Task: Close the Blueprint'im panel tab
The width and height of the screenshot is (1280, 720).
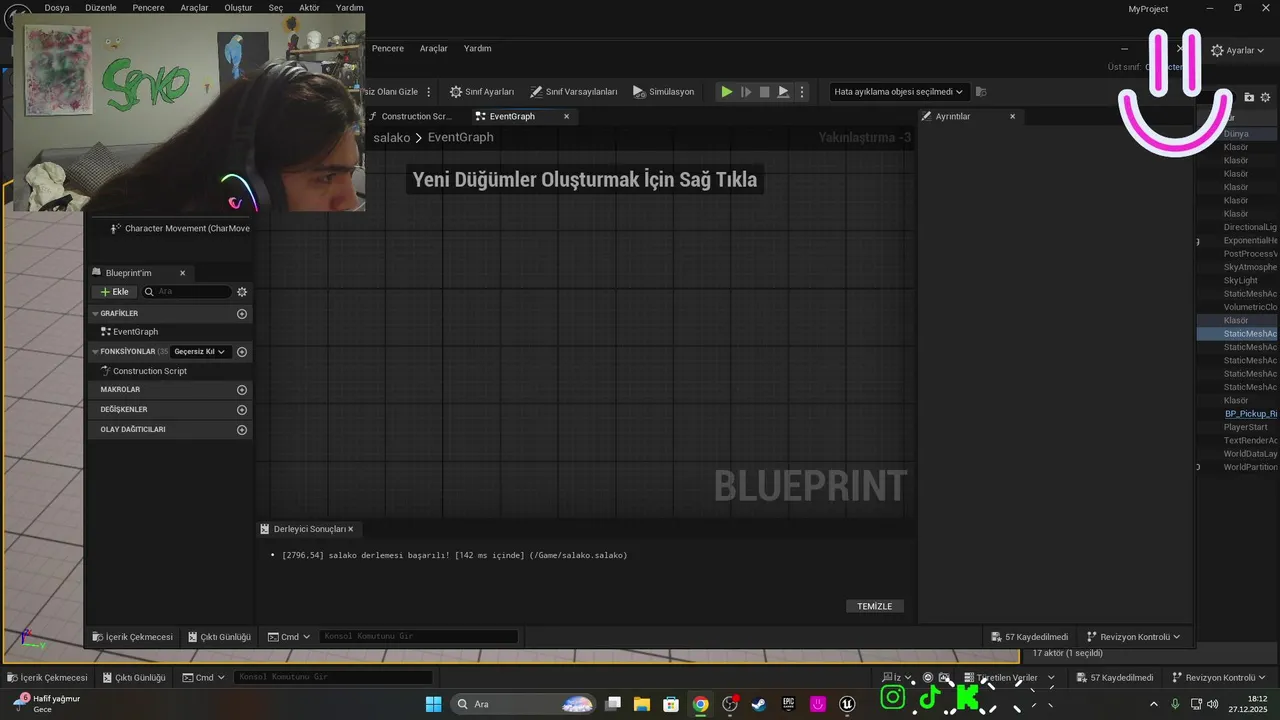Action: tap(182, 273)
